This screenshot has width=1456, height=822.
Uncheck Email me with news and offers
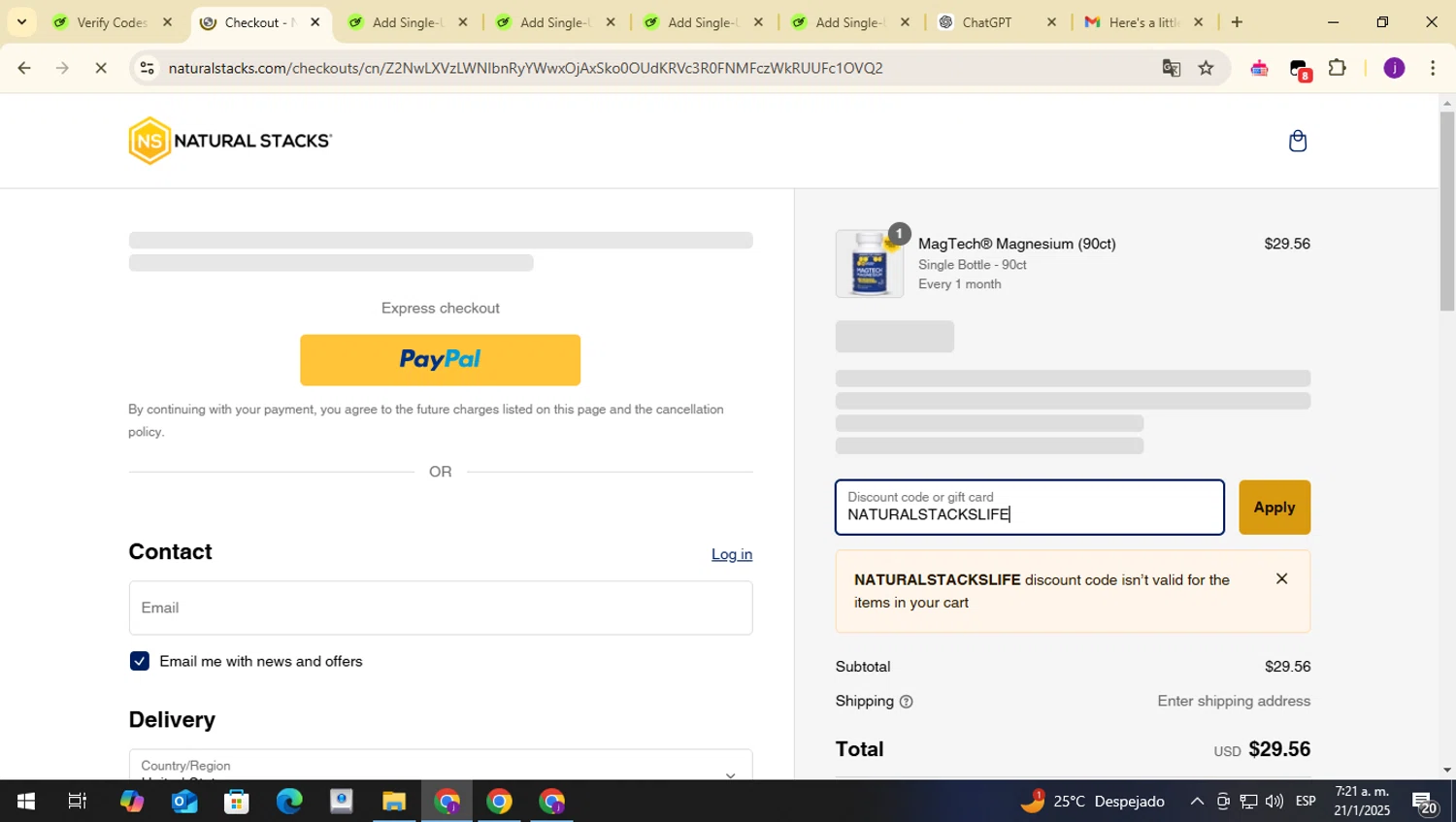(x=140, y=661)
